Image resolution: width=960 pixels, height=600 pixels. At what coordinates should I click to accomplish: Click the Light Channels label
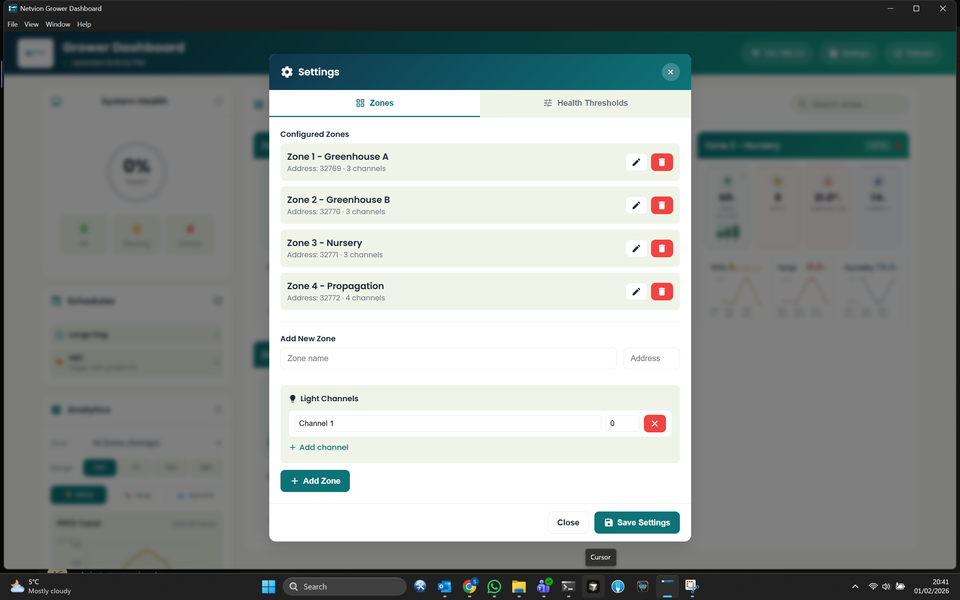(329, 399)
